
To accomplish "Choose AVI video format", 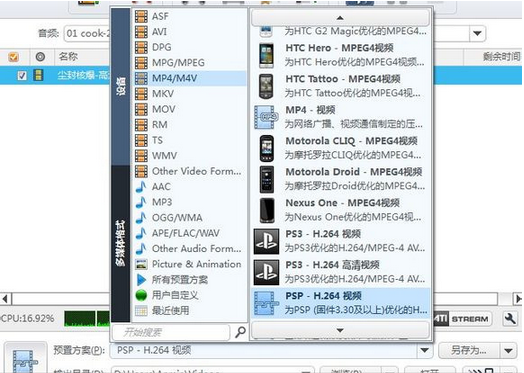I will pos(189,32).
